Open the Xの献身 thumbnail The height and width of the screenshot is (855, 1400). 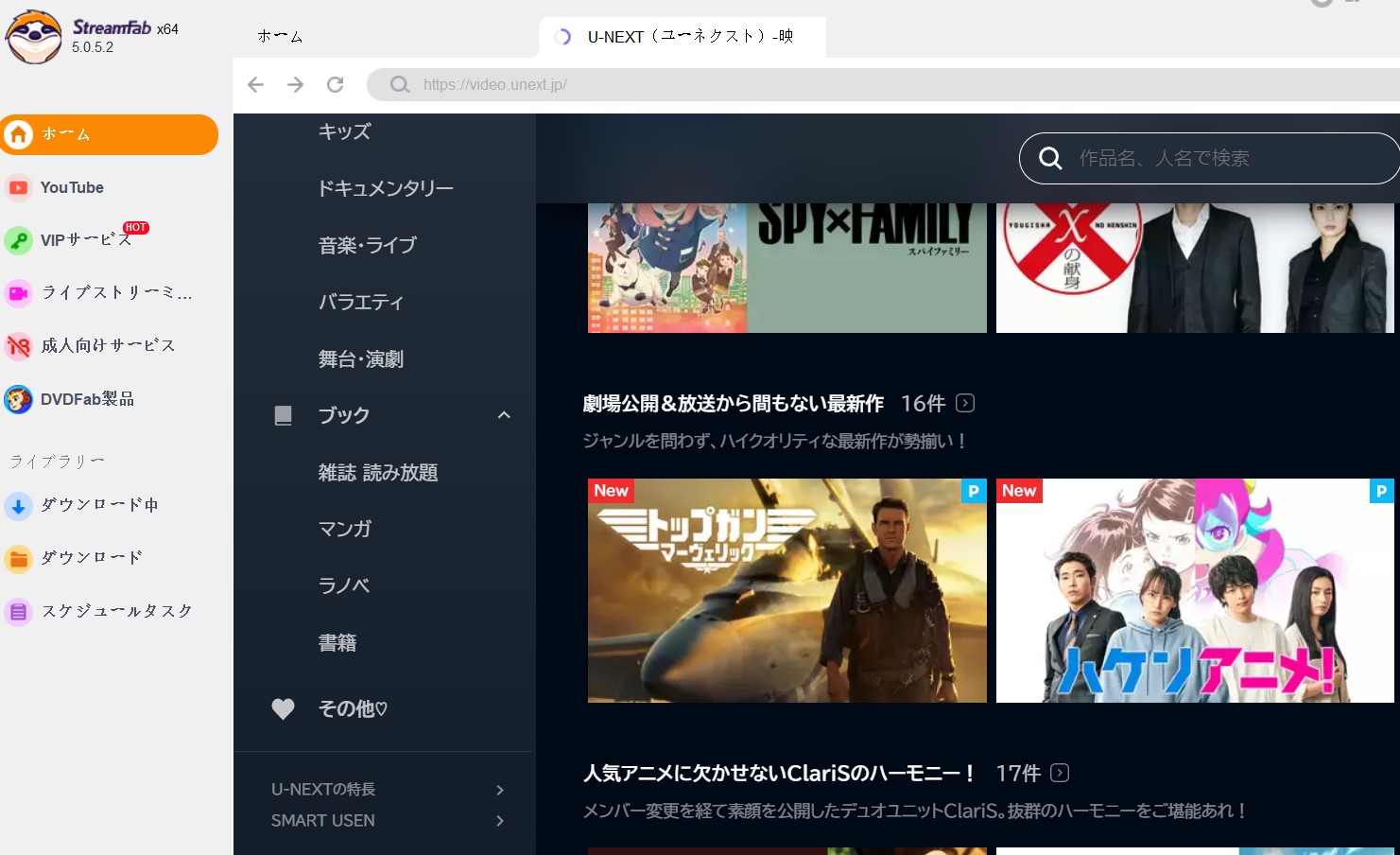tap(1195, 268)
